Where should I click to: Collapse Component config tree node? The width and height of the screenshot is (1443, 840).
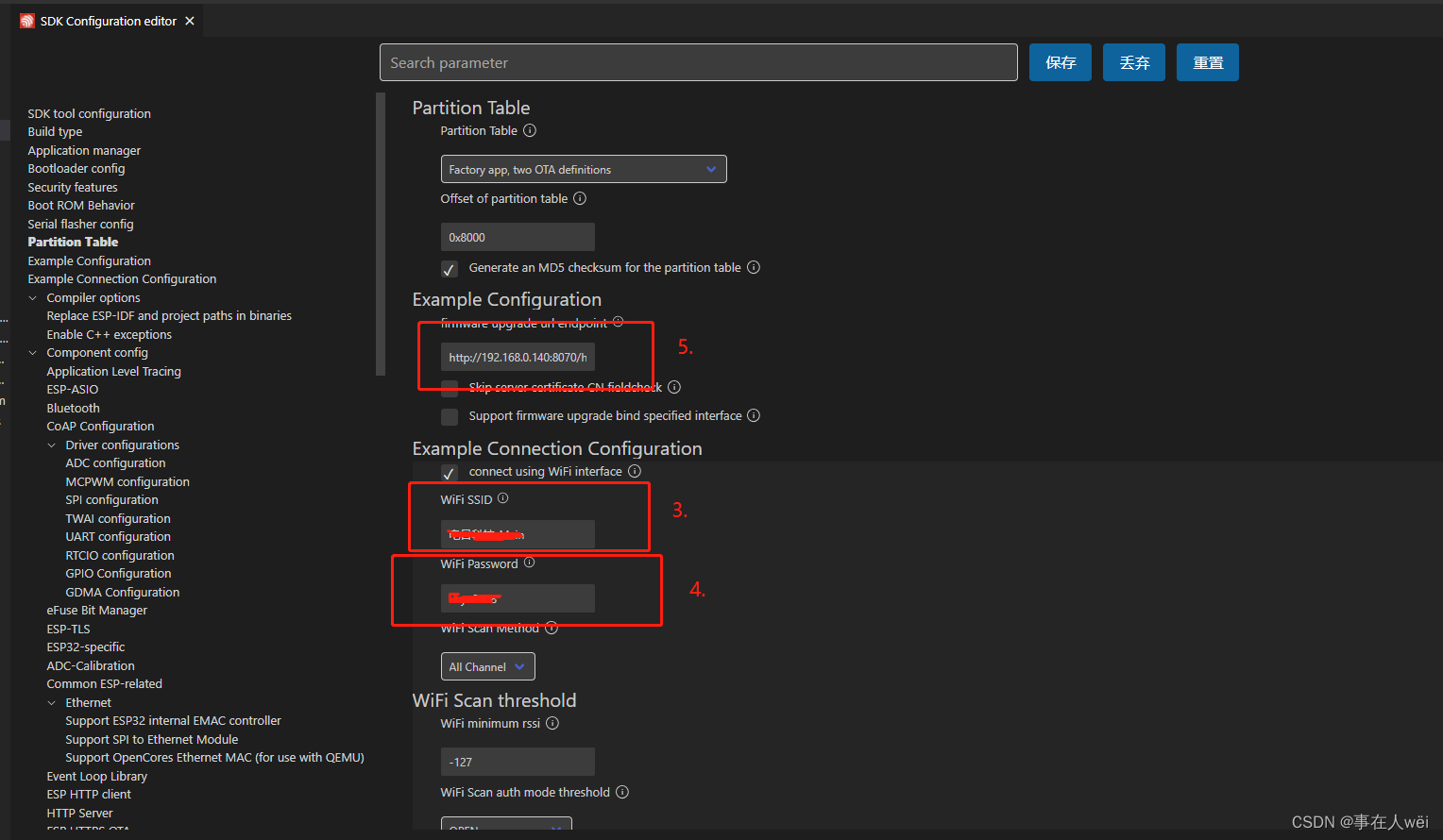(x=33, y=352)
